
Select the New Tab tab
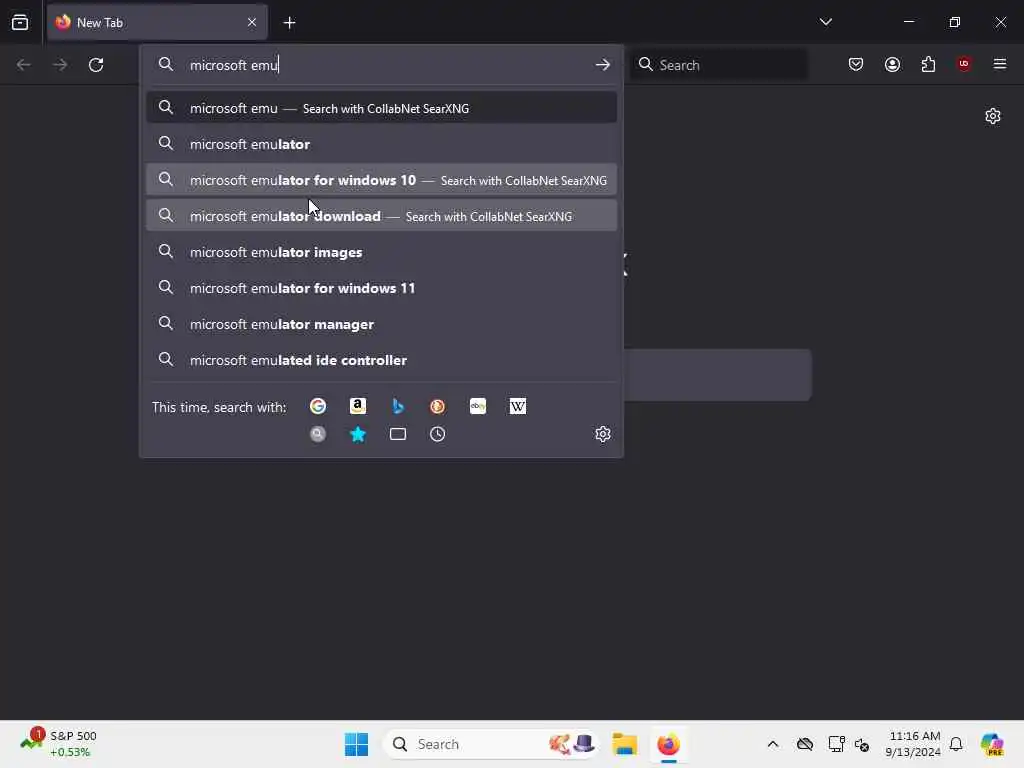(x=157, y=22)
